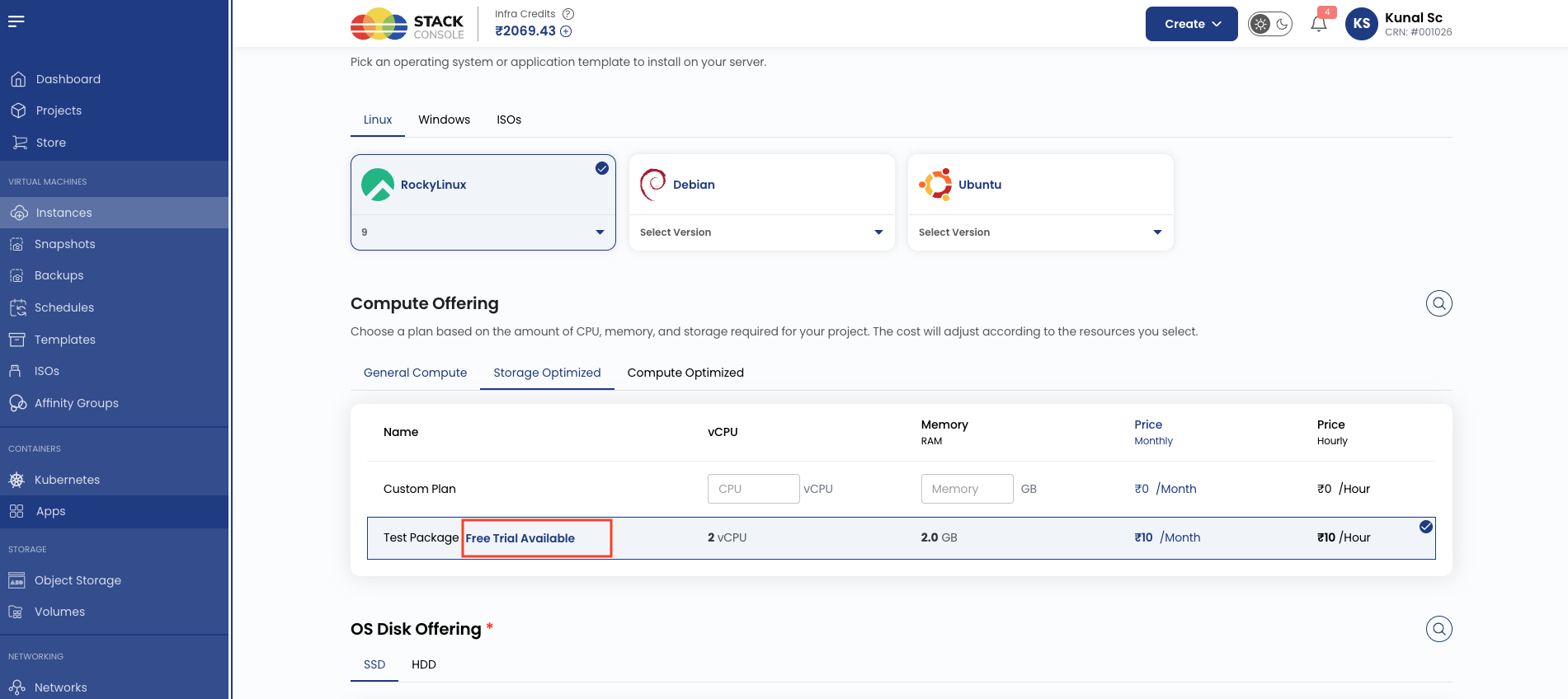This screenshot has height=699, width=1568.
Task: Switch to Storage Optimized tab
Action: (x=548, y=373)
